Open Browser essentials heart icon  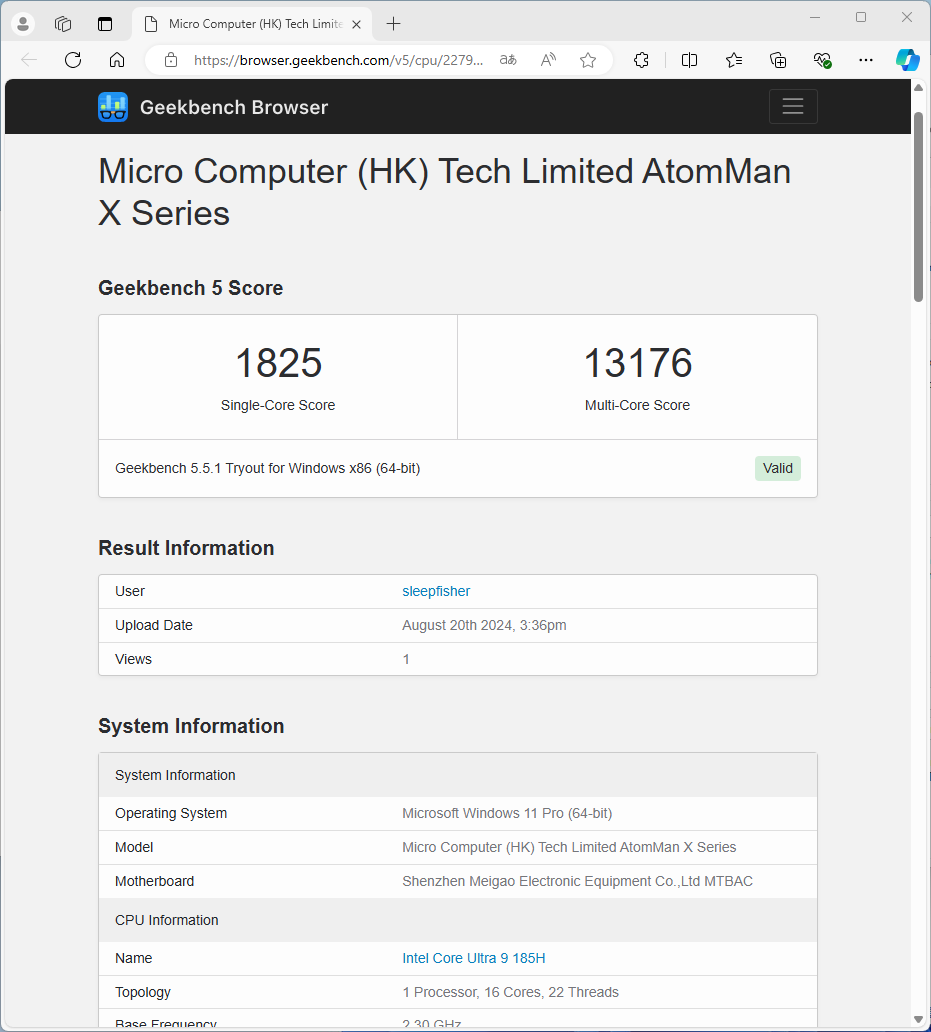click(822, 60)
